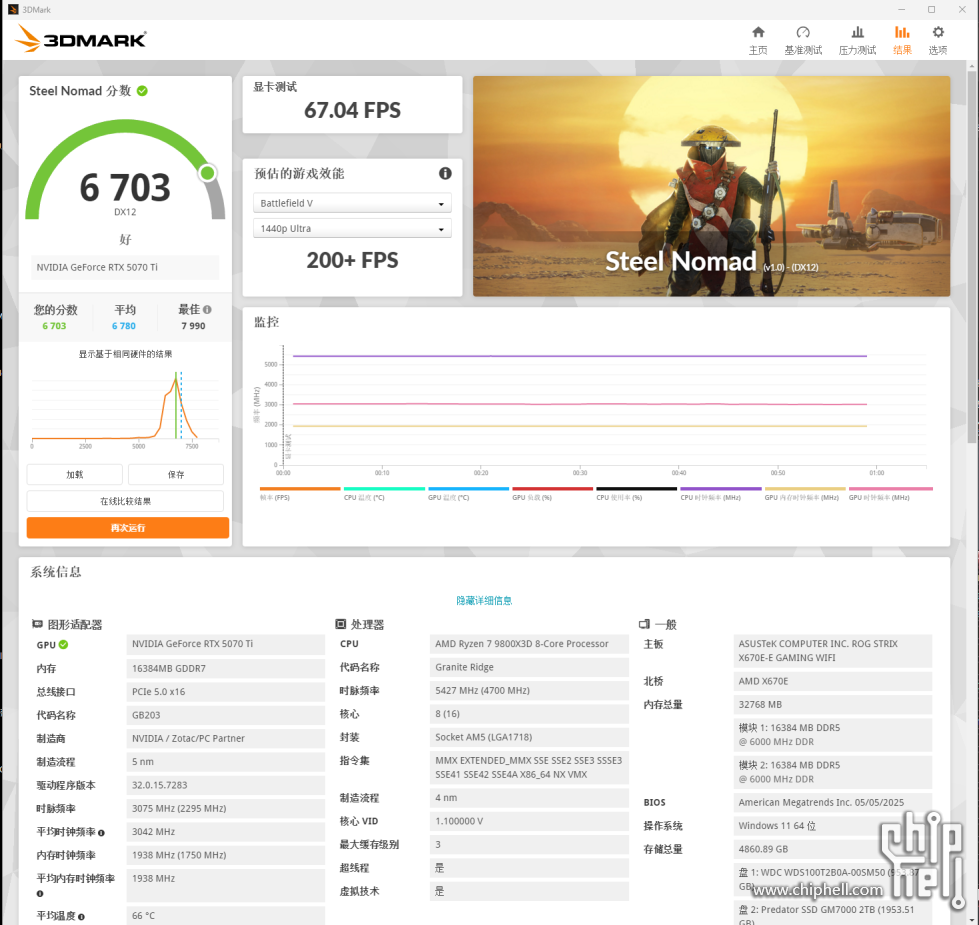The height and width of the screenshot is (925, 979).
Task: Click the Windows 11 64 位 value
Action: [832, 826]
